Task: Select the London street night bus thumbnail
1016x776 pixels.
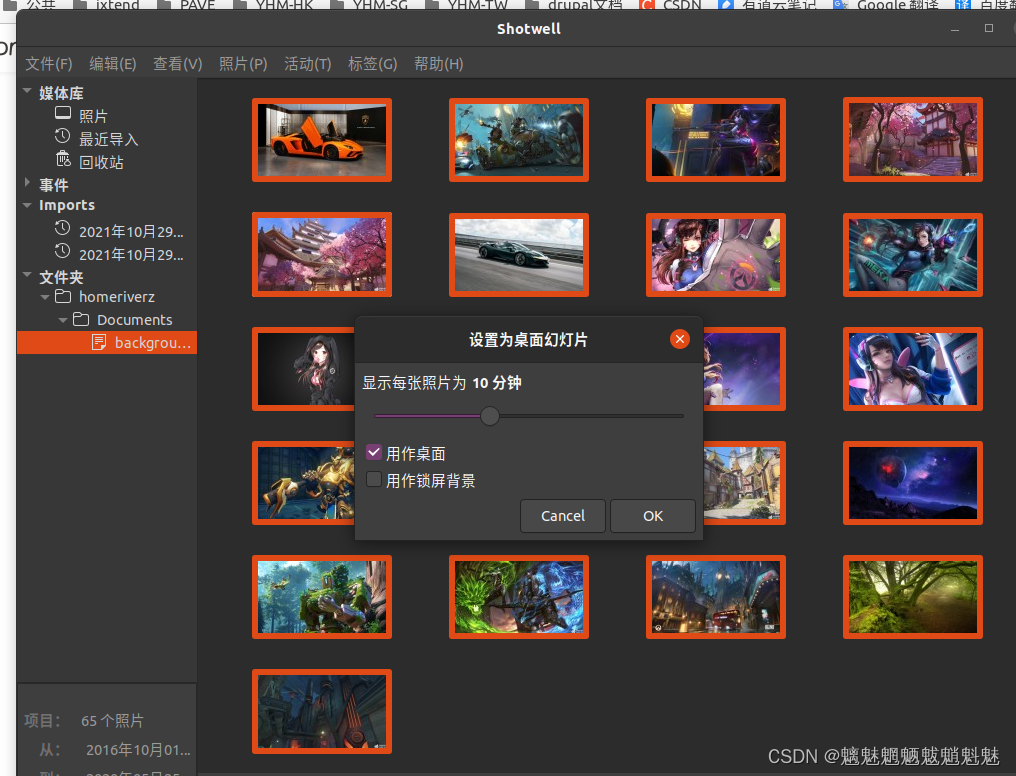Action: coord(716,597)
